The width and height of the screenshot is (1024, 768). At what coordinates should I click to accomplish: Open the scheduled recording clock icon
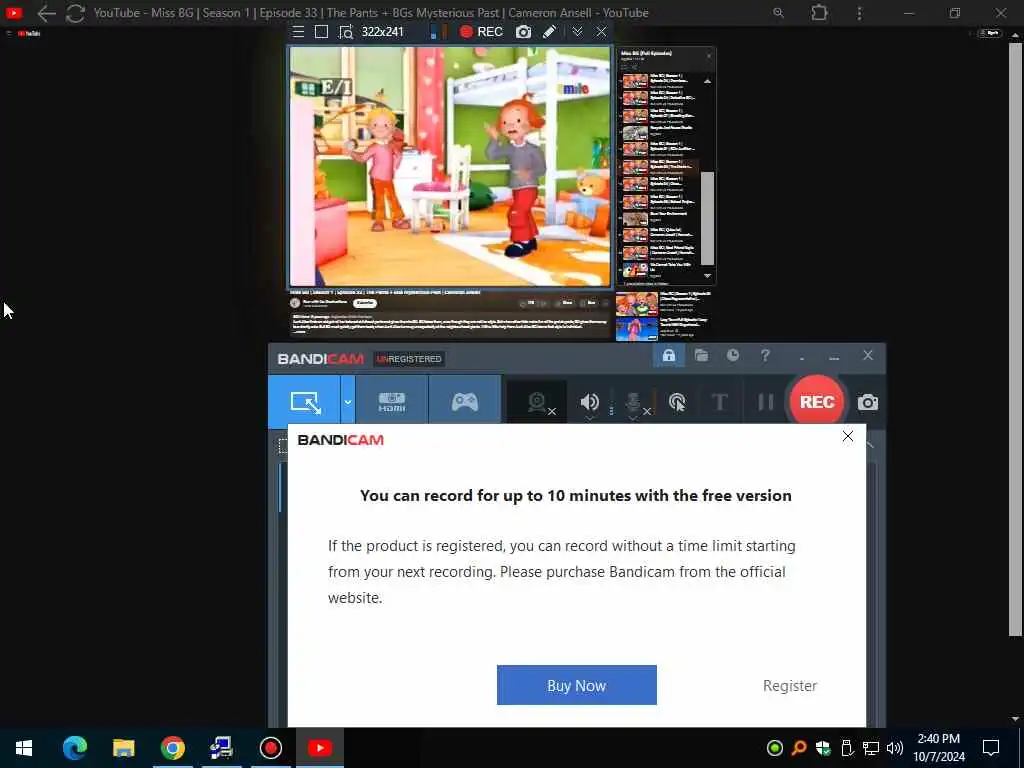click(x=733, y=355)
